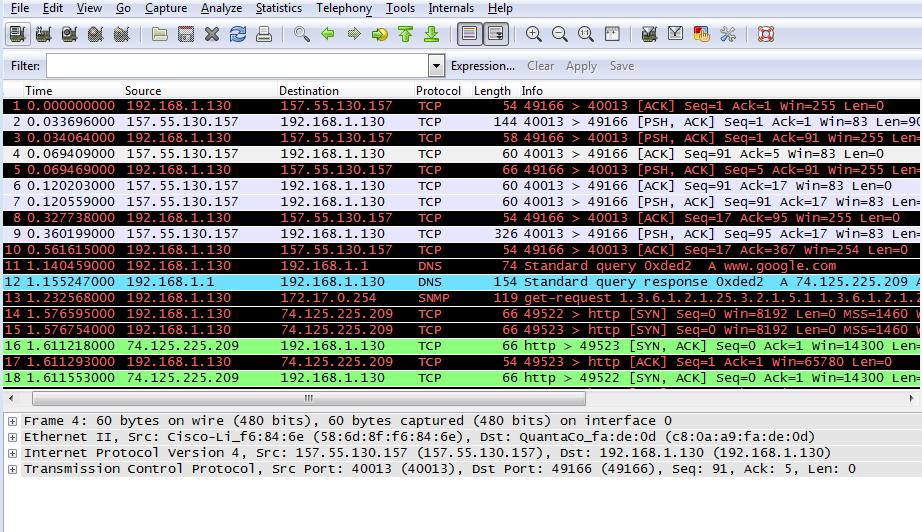Edit capture filters icon
Viewport: 922px width, 532px height.
649,34
